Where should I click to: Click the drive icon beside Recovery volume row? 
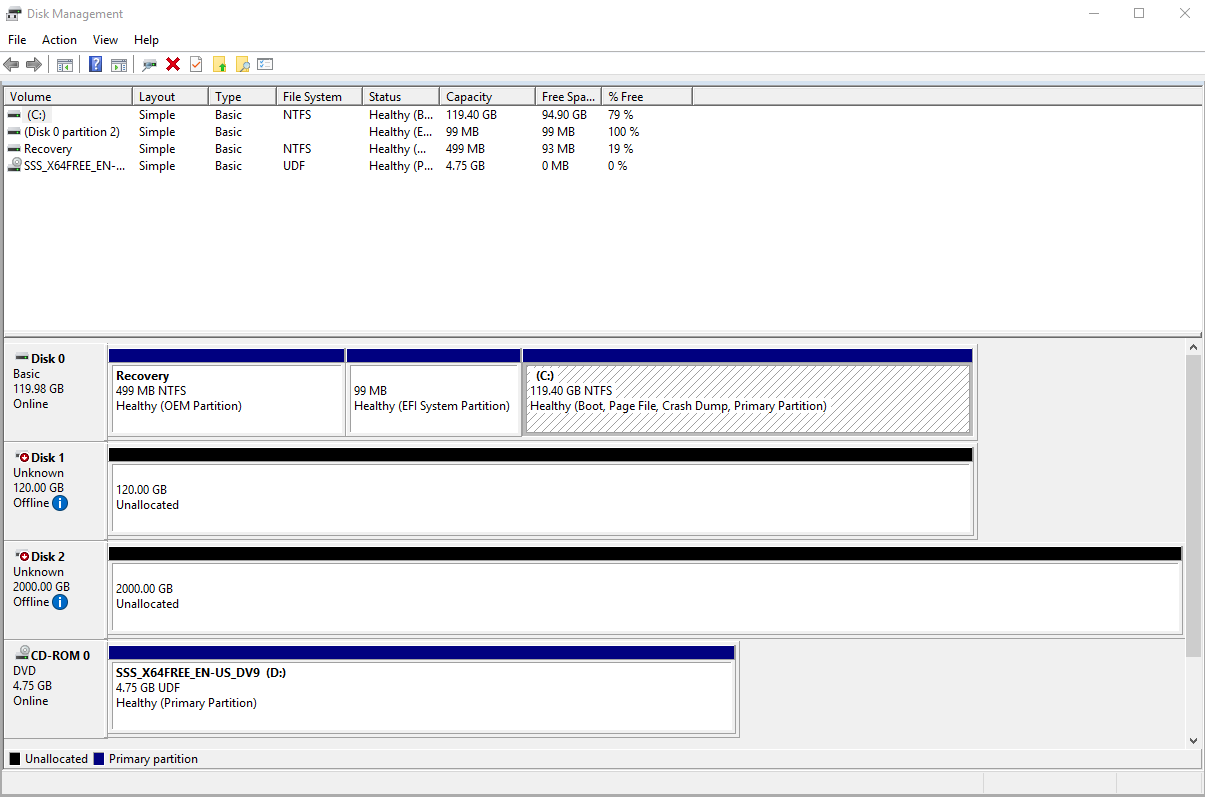pyautogui.click(x=14, y=149)
